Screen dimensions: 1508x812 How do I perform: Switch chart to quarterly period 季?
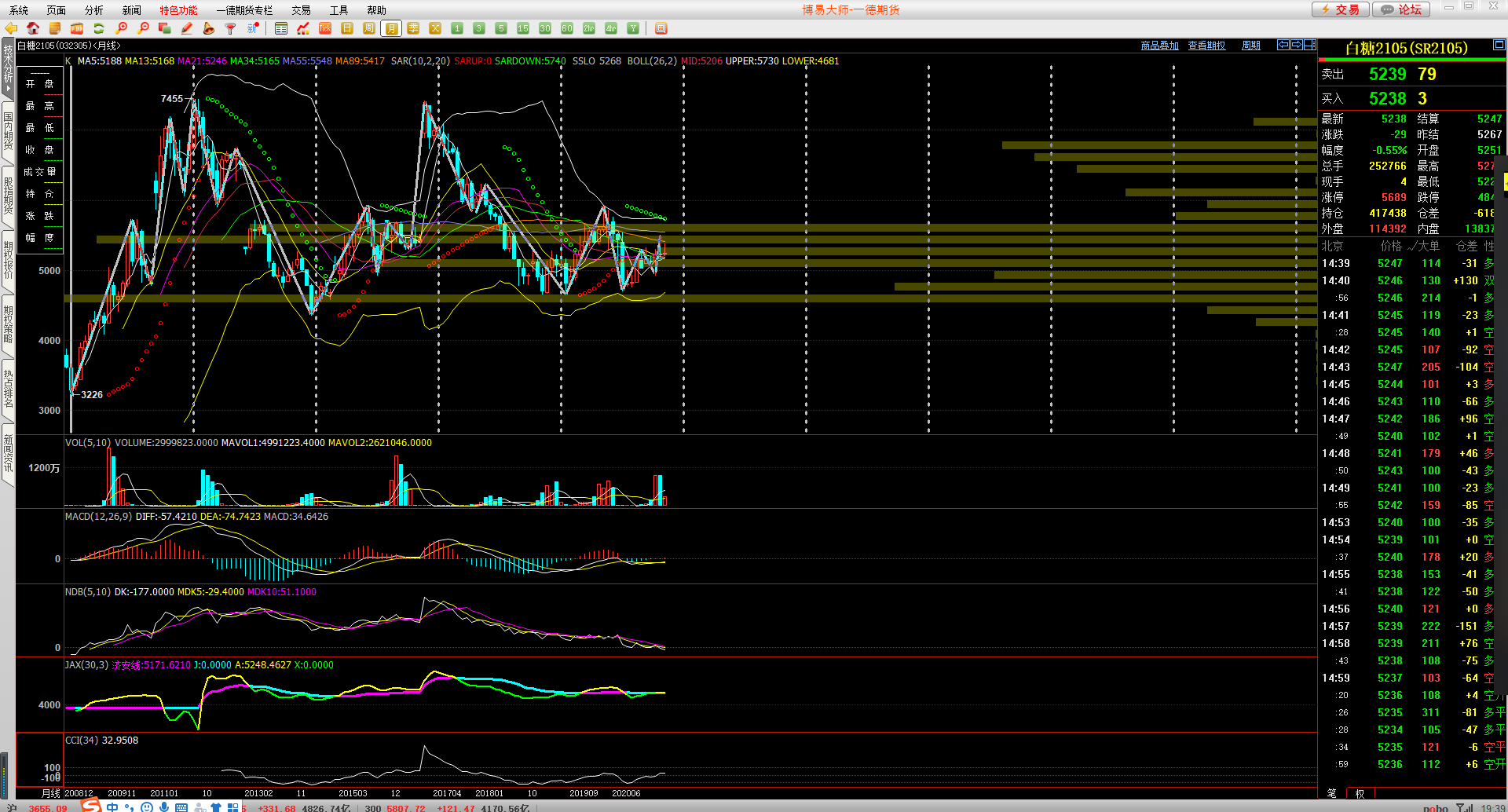[413, 28]
